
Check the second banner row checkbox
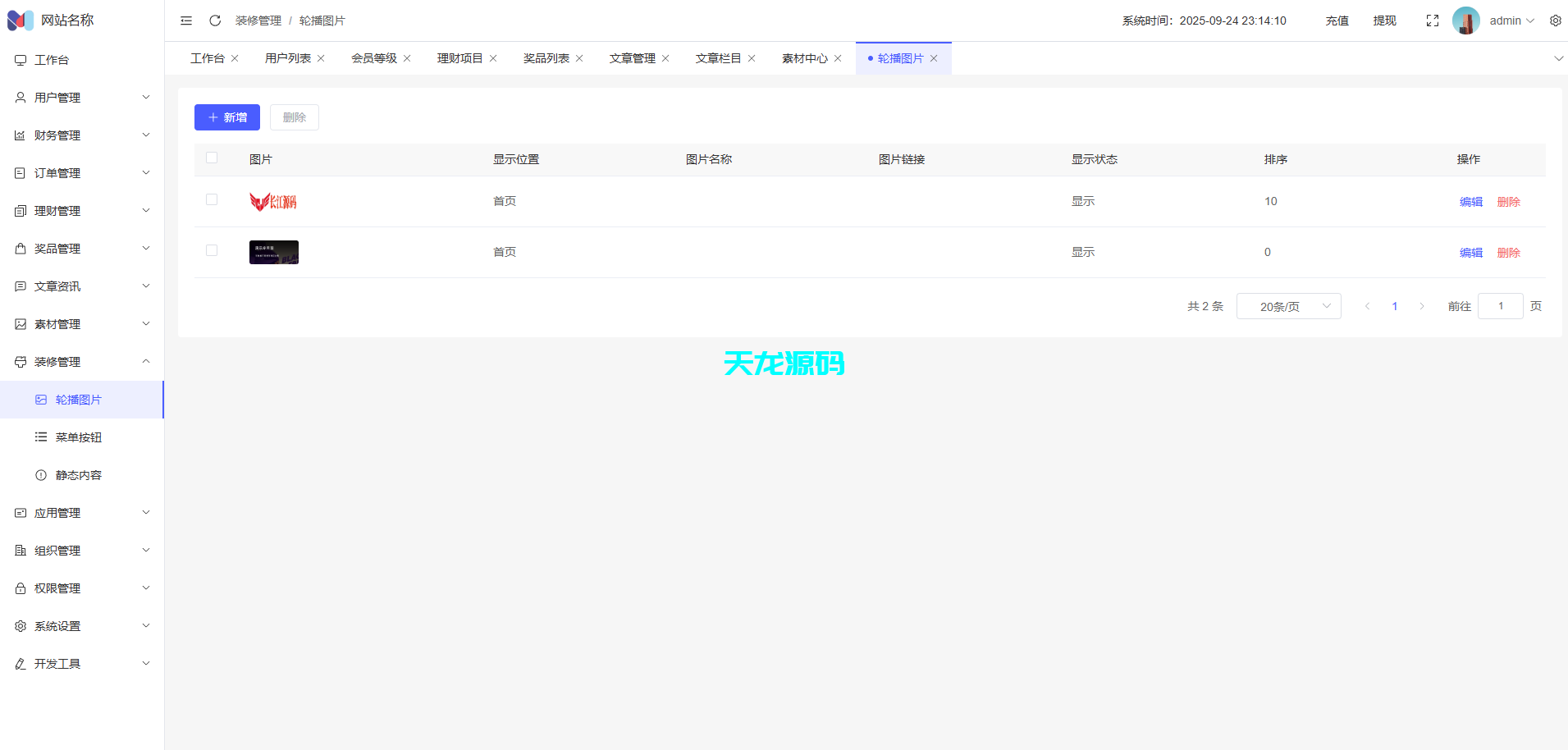tap(212, 250)
